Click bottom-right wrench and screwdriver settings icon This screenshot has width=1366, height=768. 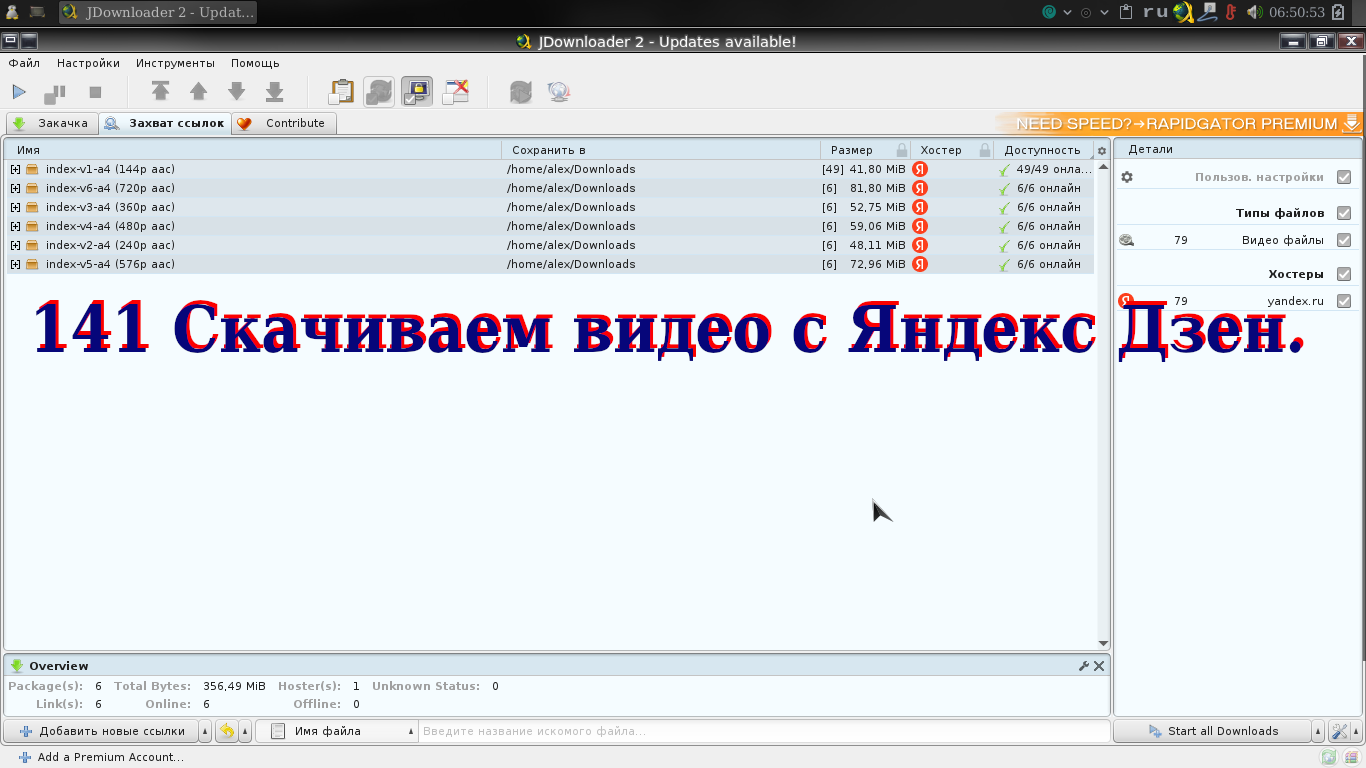(x=1339, y=731)
